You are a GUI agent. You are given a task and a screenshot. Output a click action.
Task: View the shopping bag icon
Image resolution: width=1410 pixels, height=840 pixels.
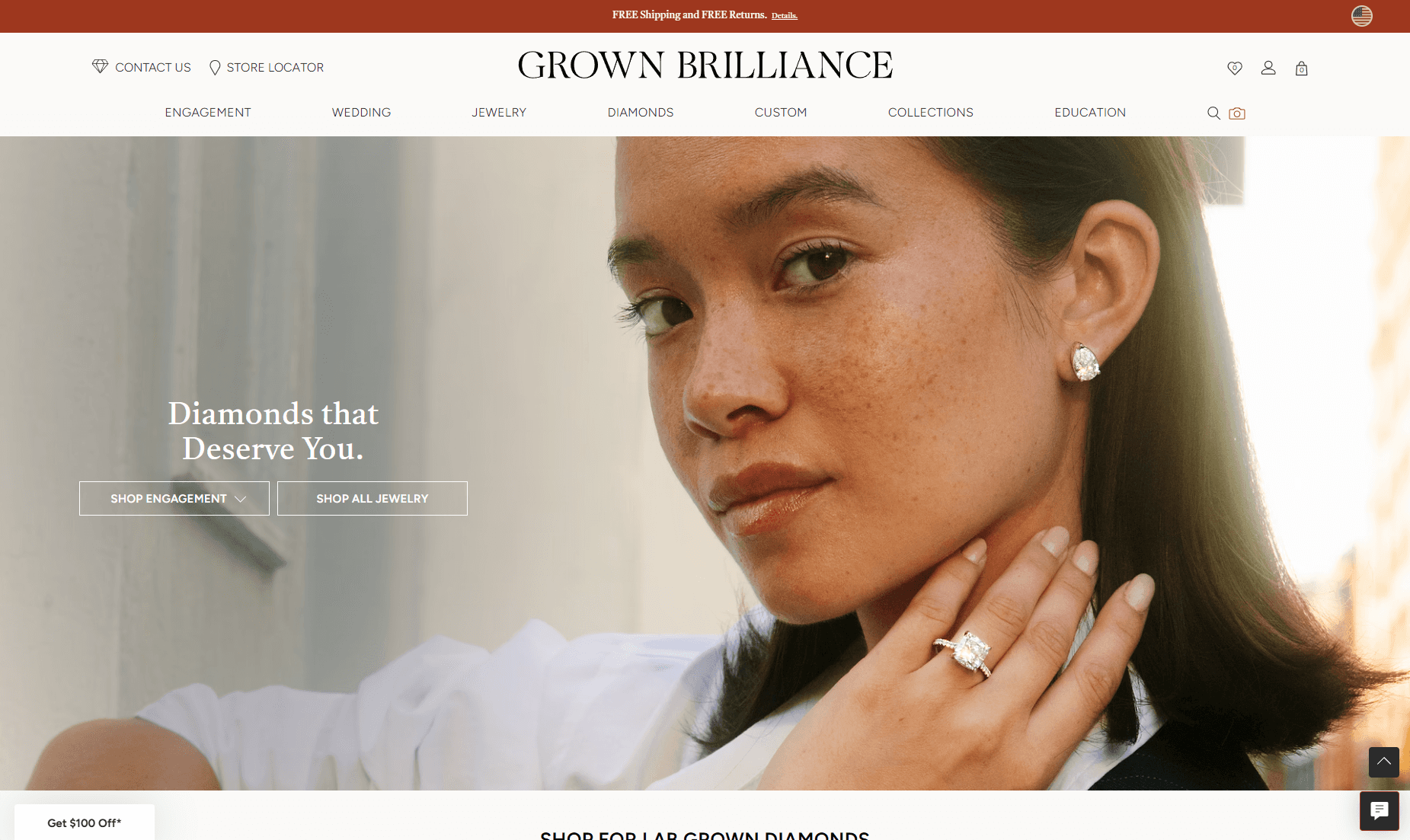click(1302, 68)
